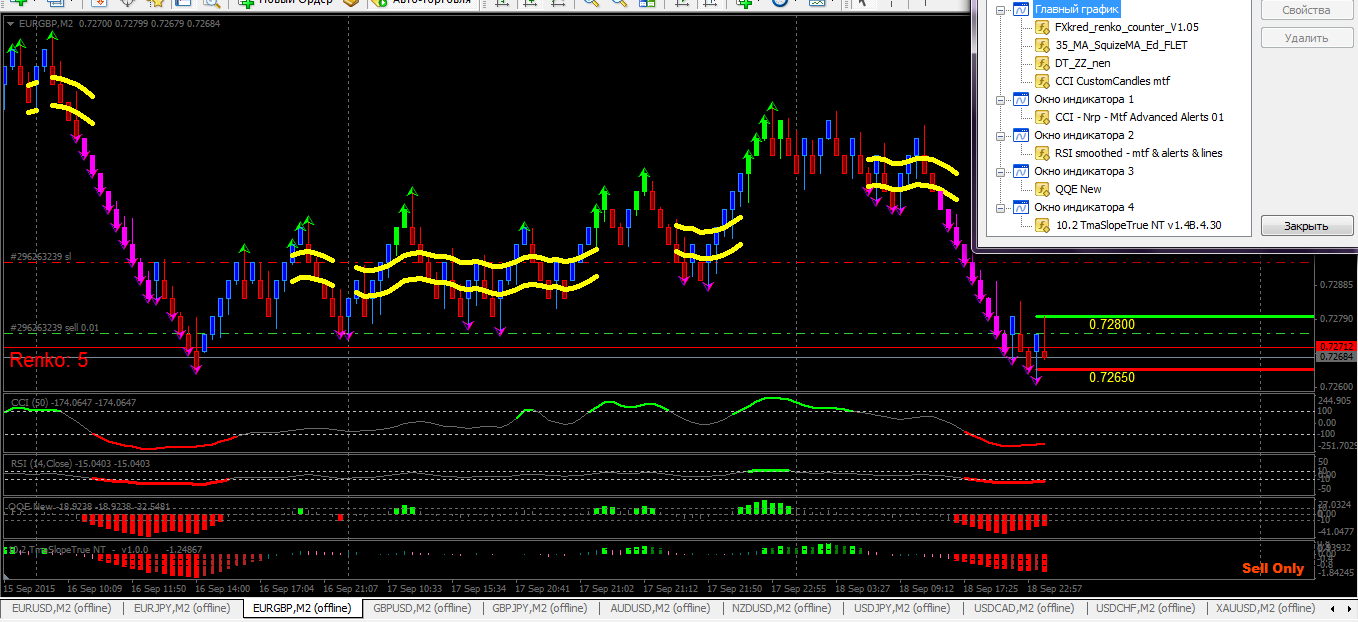The width and height of the screenshot is (1358, 622).
Task: Select Окно индикатора 2 row
Action: click(1084, 135)
